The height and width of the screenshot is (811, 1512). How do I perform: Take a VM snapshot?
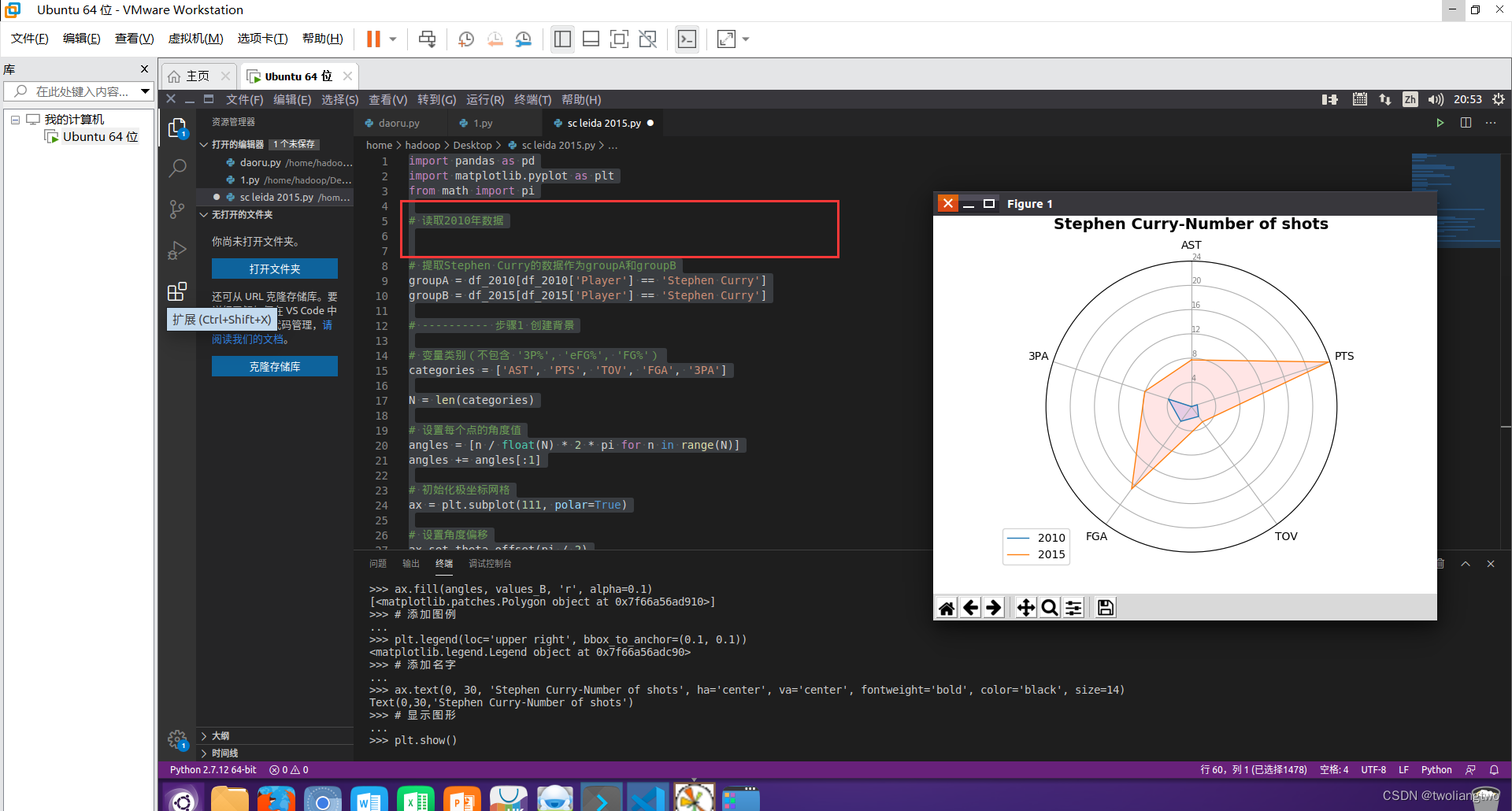tap(466, 39)
